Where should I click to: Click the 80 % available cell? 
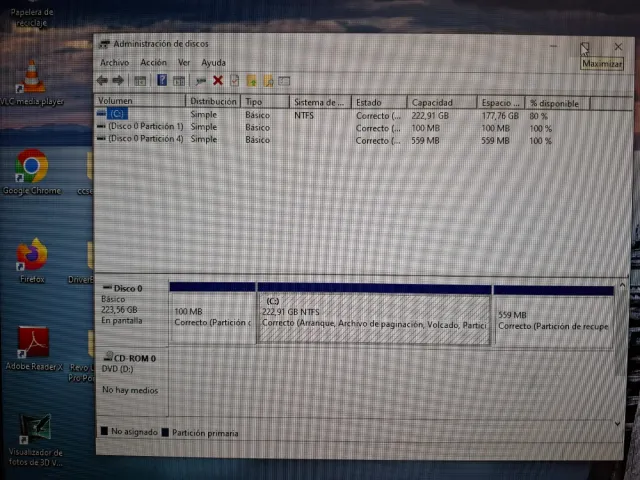pos(538,116)
